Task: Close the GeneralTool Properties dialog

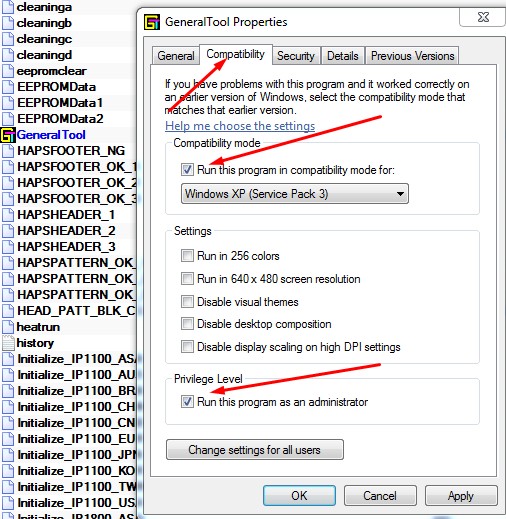Action: pyautogui.click(x=483, y=17)
